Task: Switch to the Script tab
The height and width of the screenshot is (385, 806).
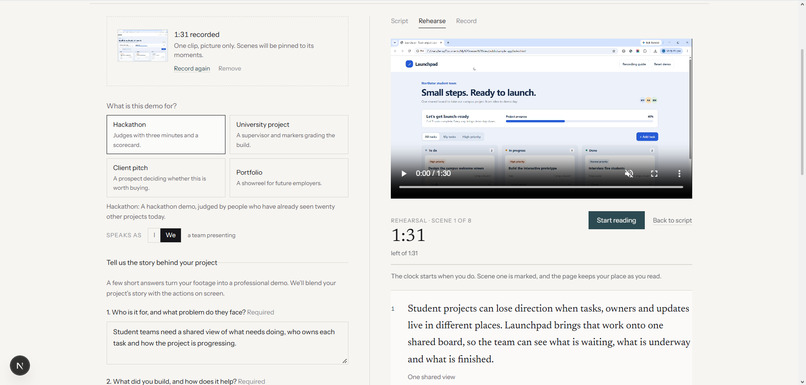Action: [399, 21]
